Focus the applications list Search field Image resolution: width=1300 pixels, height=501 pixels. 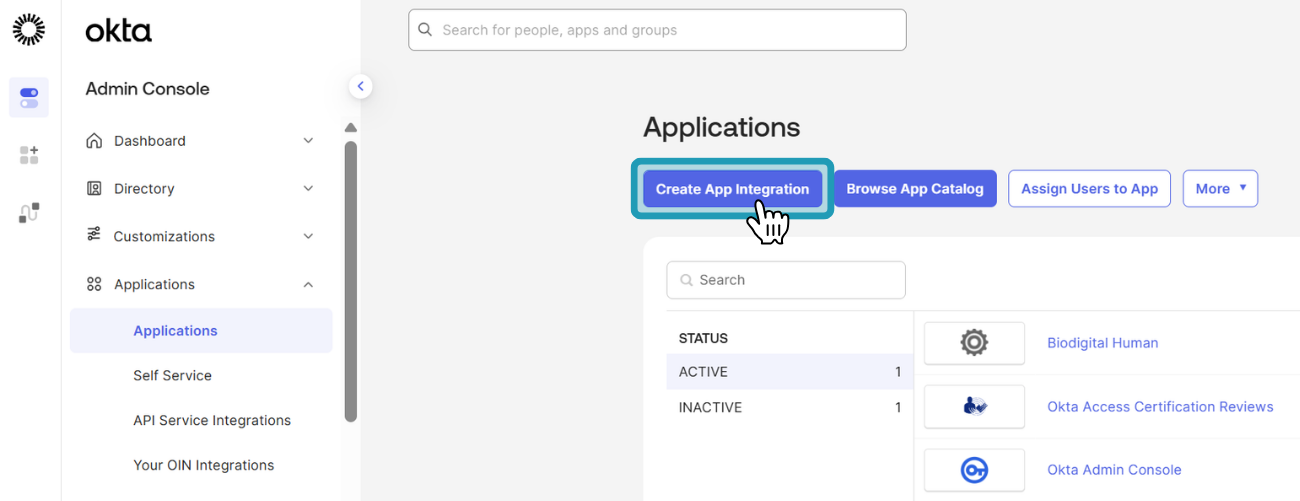[x=786, y=280]
